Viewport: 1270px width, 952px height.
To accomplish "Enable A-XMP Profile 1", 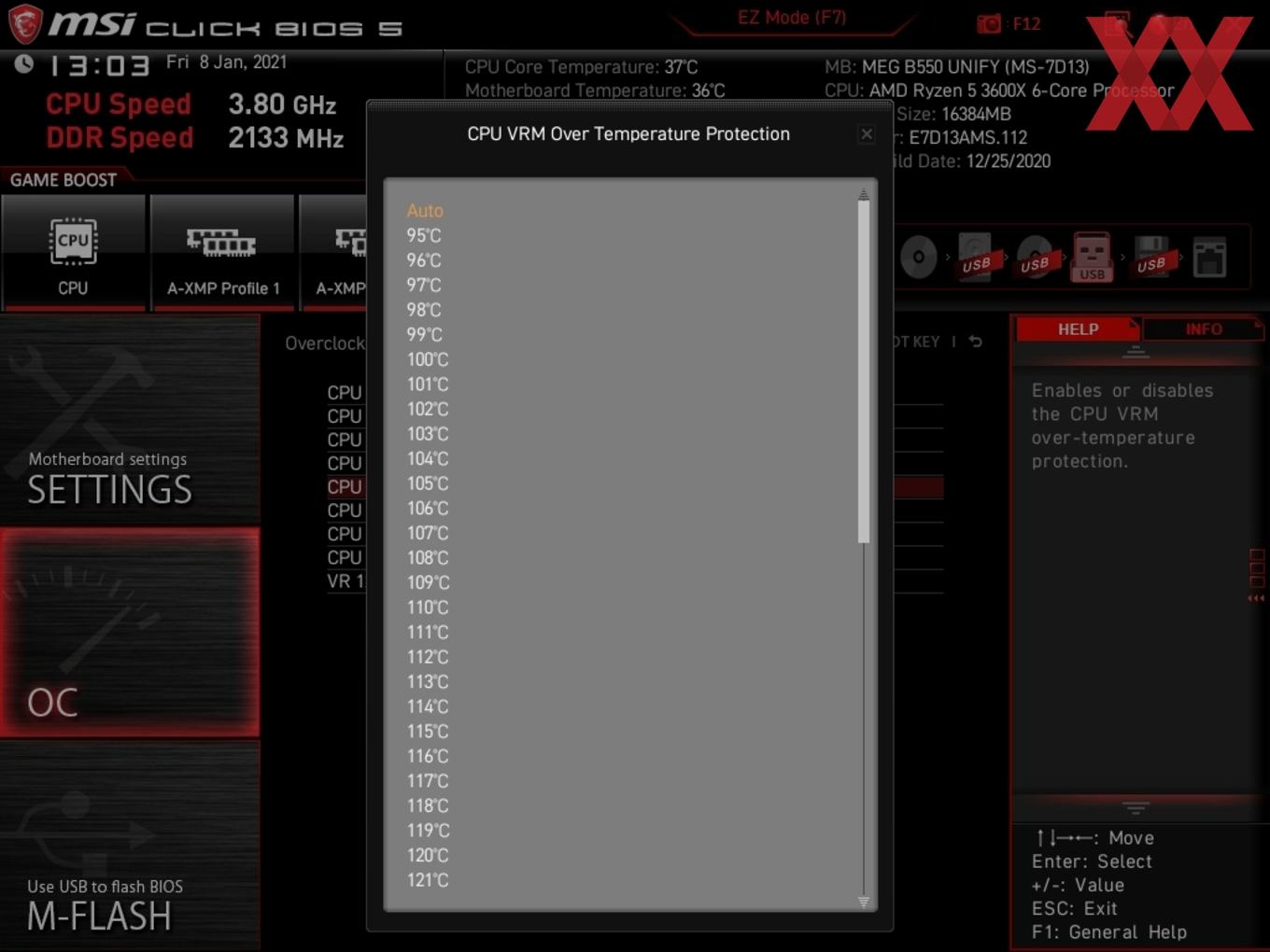I will [x=223, y=252].
